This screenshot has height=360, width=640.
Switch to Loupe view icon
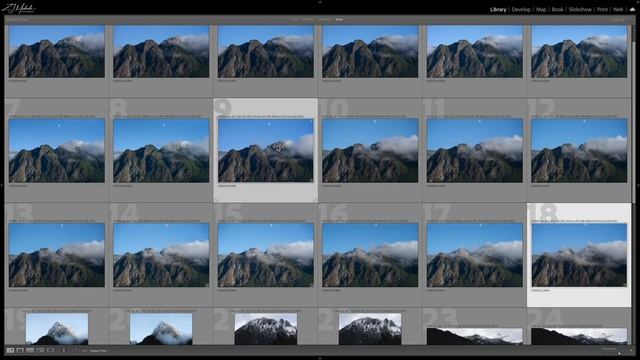[x=20, y=350]
